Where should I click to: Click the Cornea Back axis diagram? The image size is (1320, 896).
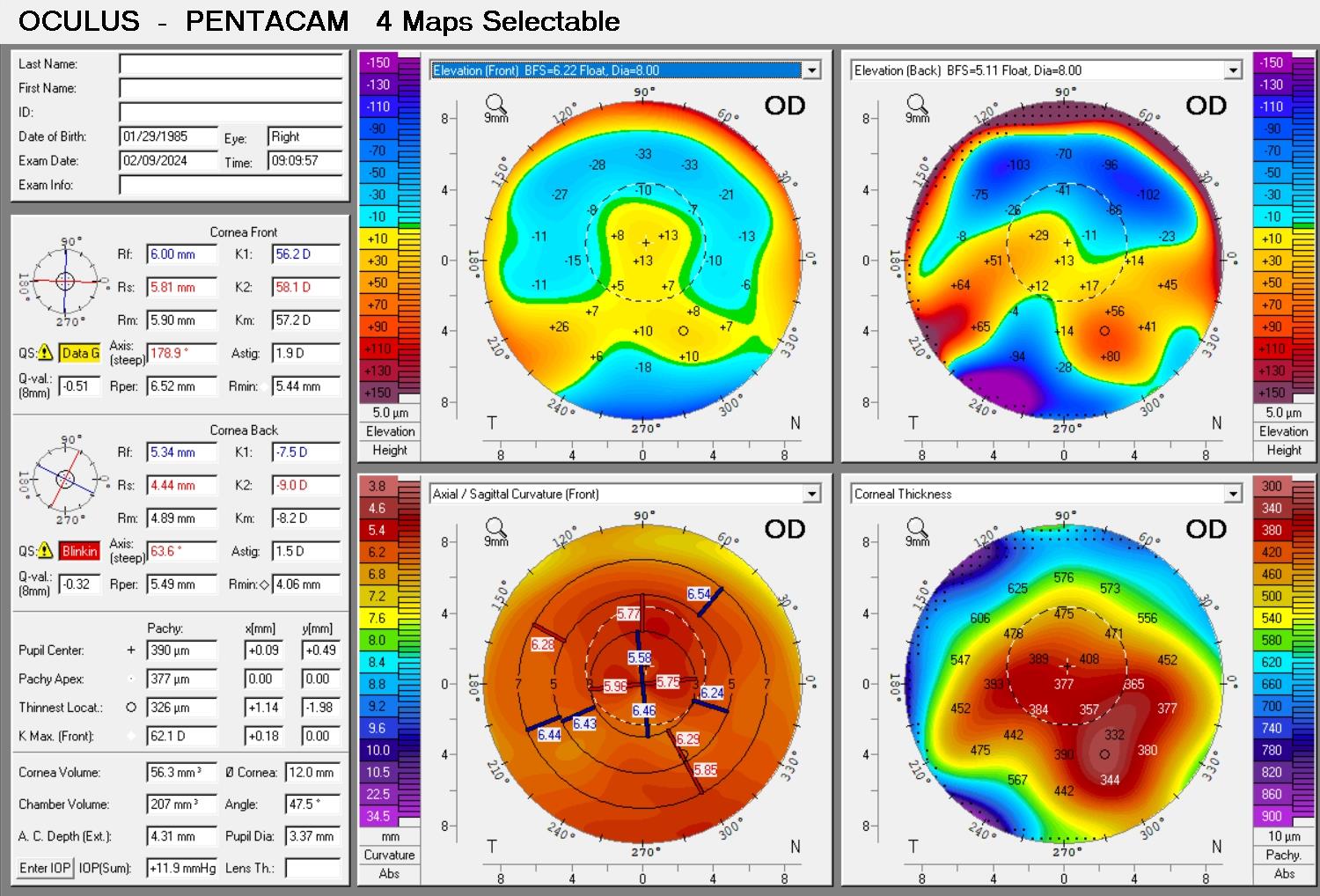point(66,480)
